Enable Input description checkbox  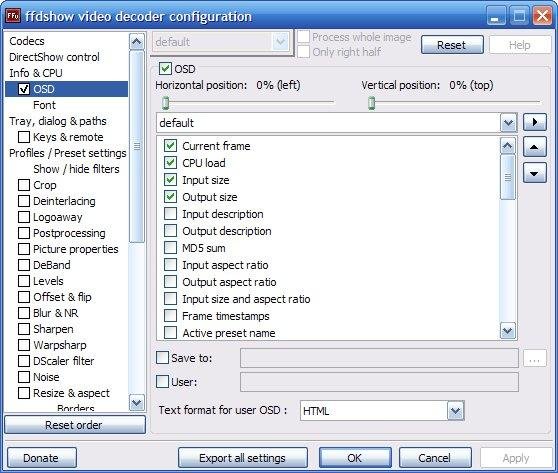(x=170, y=214)
